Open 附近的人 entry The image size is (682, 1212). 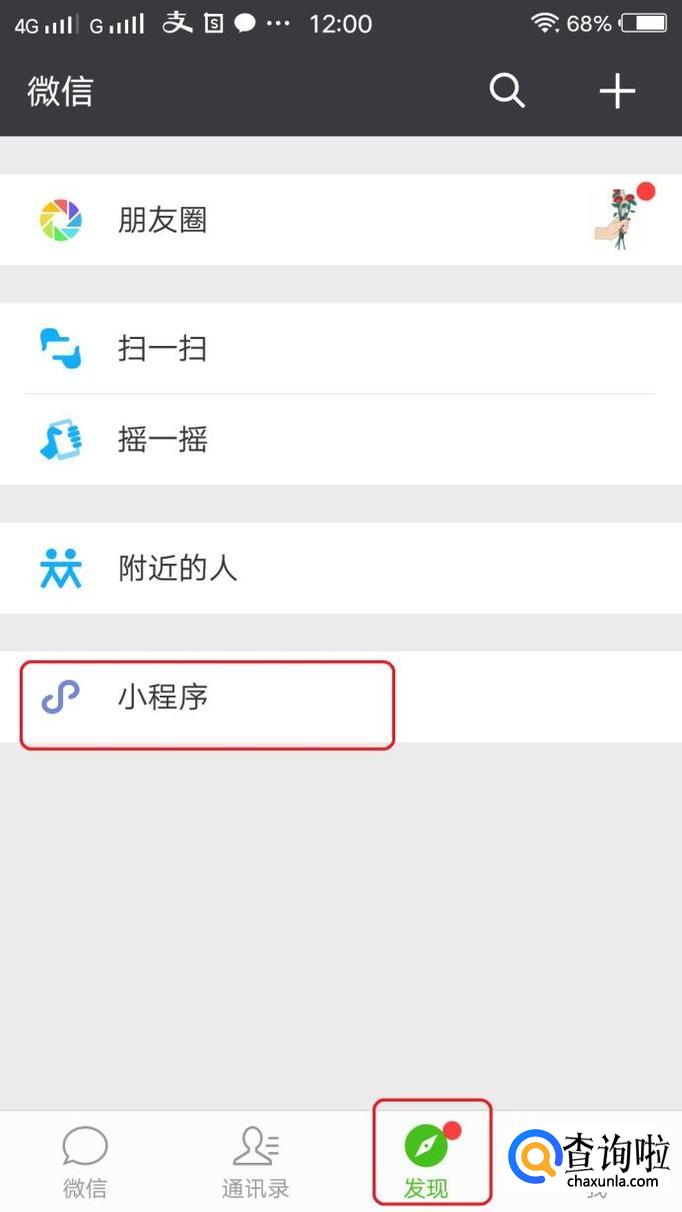click(x=341, y=568)
